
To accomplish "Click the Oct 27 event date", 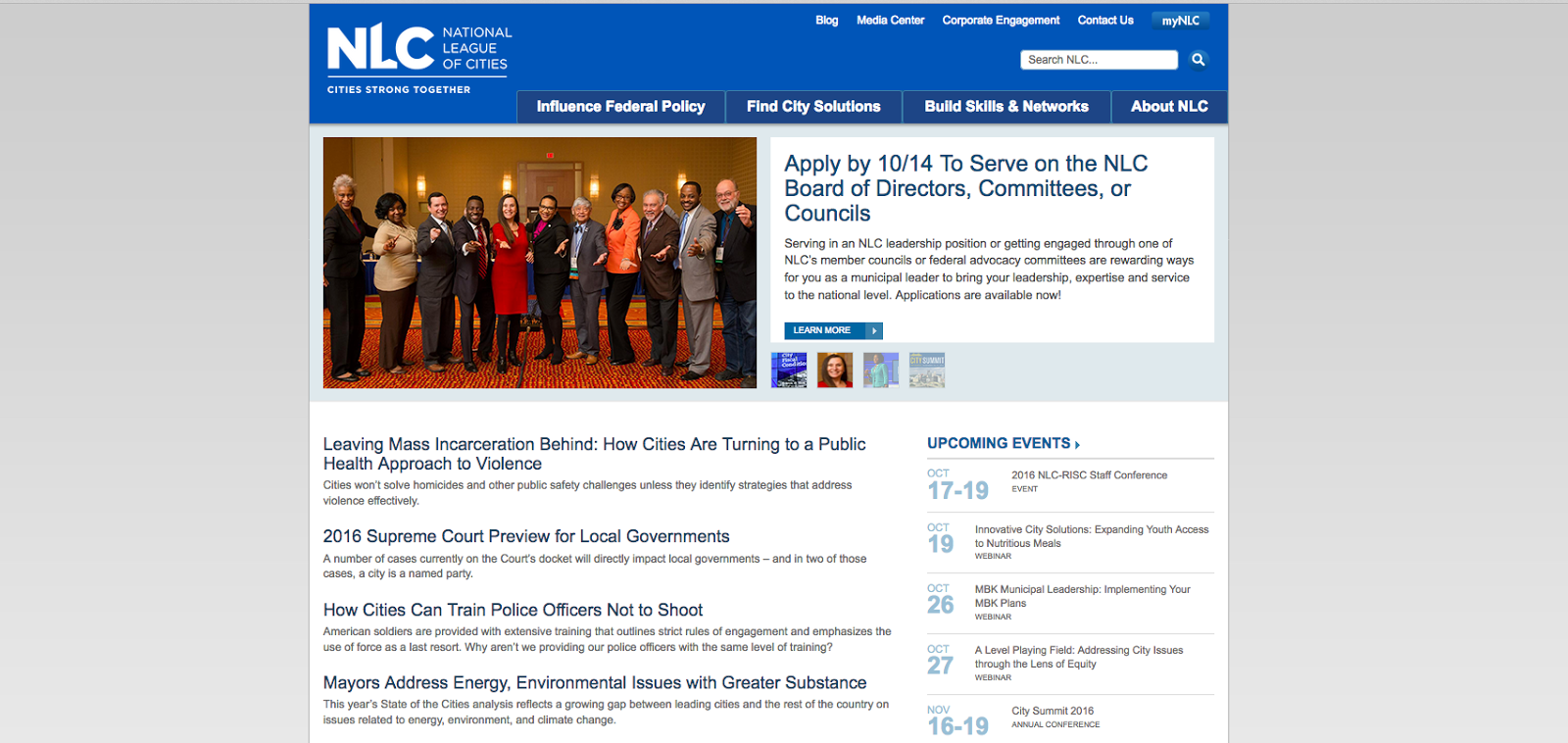I will point(940,661).
